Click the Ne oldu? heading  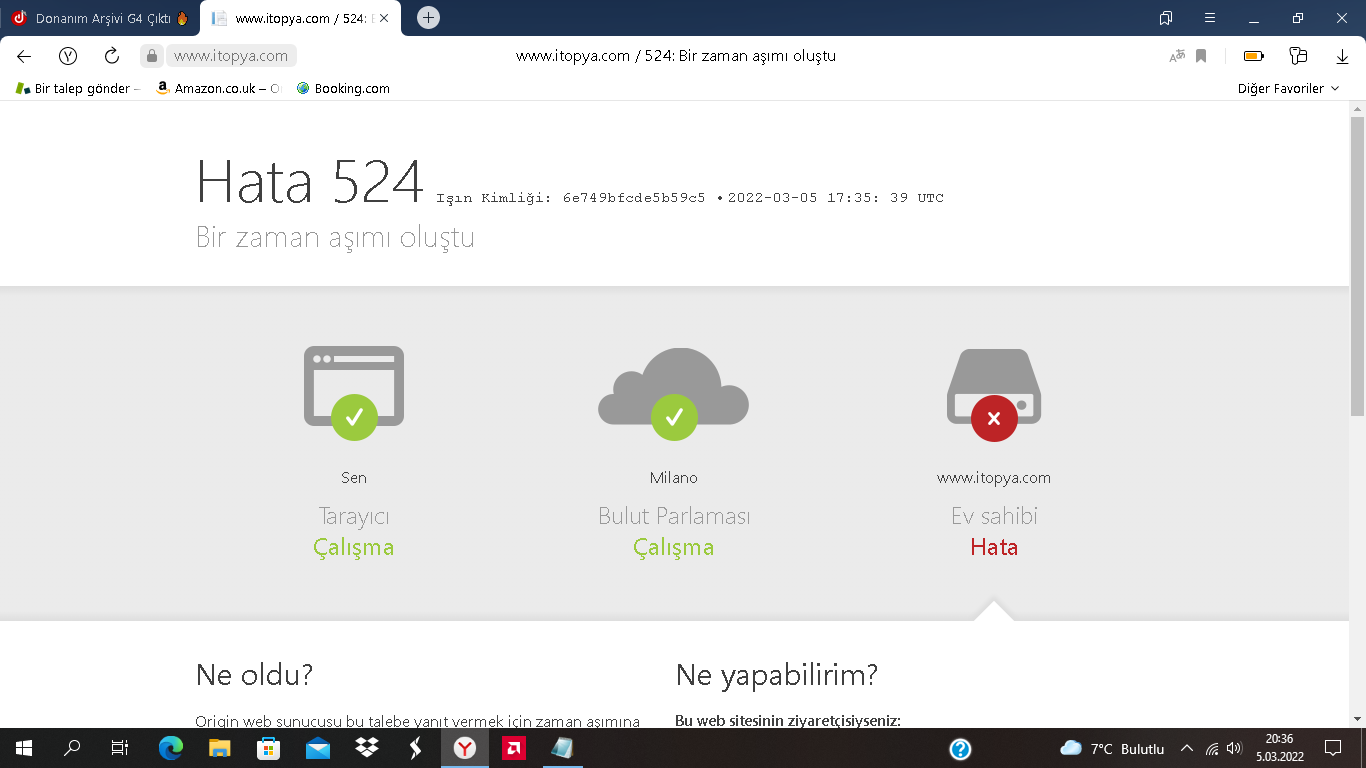pos(254,675)
